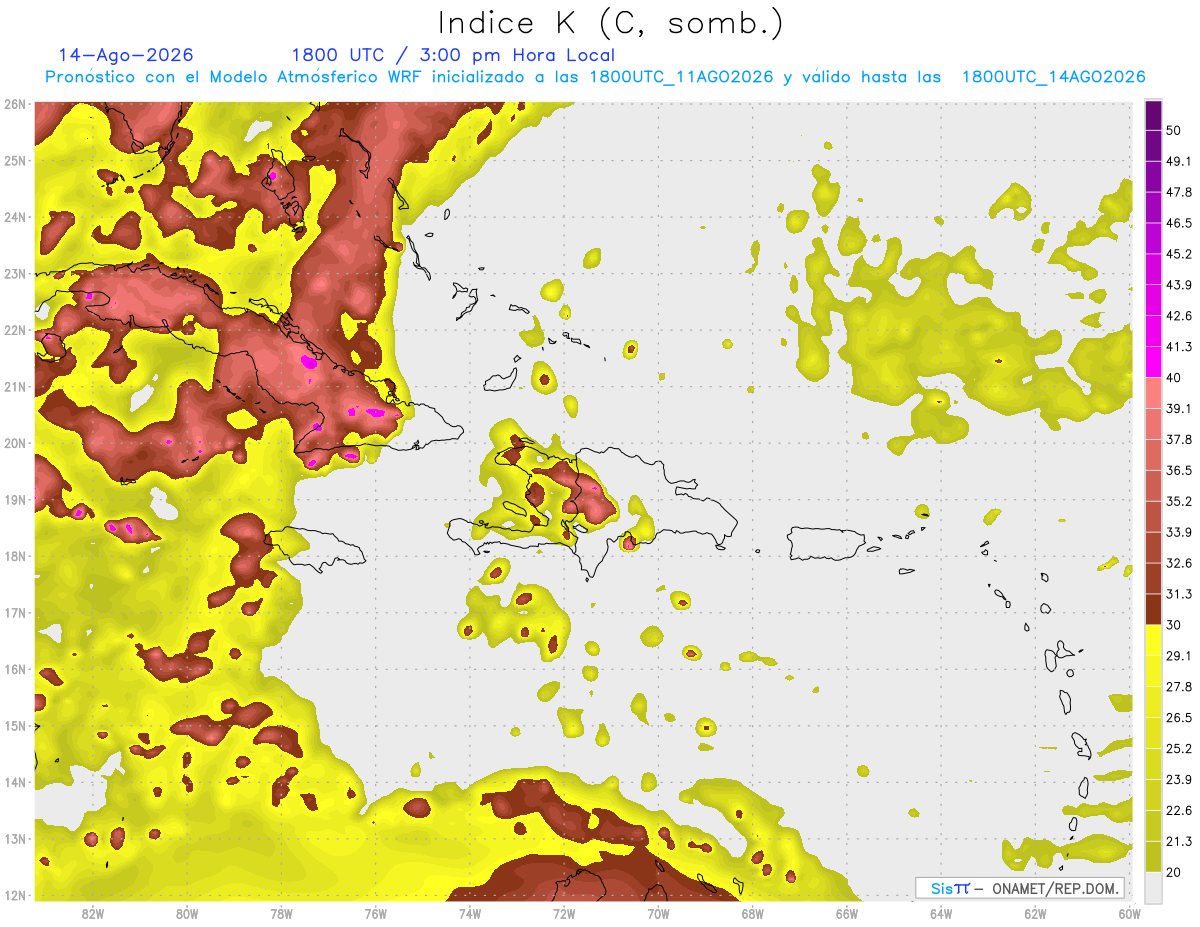The image size is (1200, 927).
Task: Click the gray colorbar band below 20
Action: pos(1153,886)
